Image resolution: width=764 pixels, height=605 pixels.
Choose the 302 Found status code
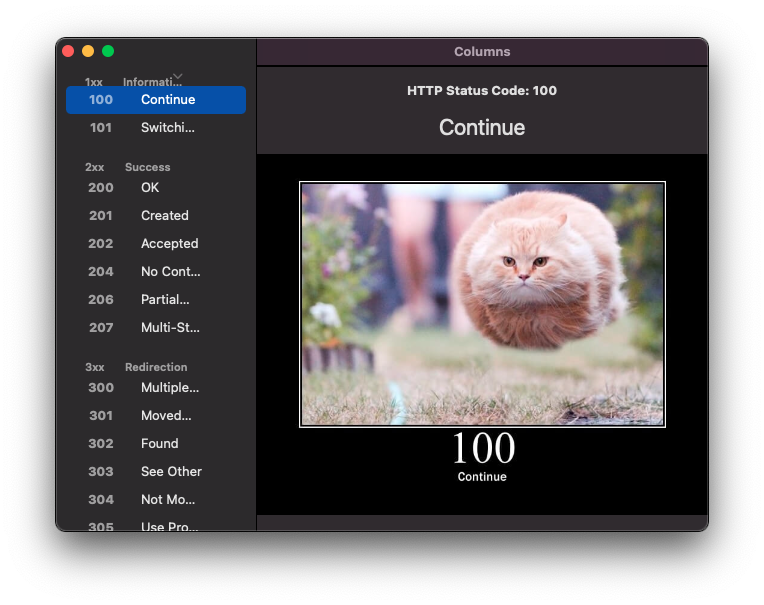click(156, 444)
